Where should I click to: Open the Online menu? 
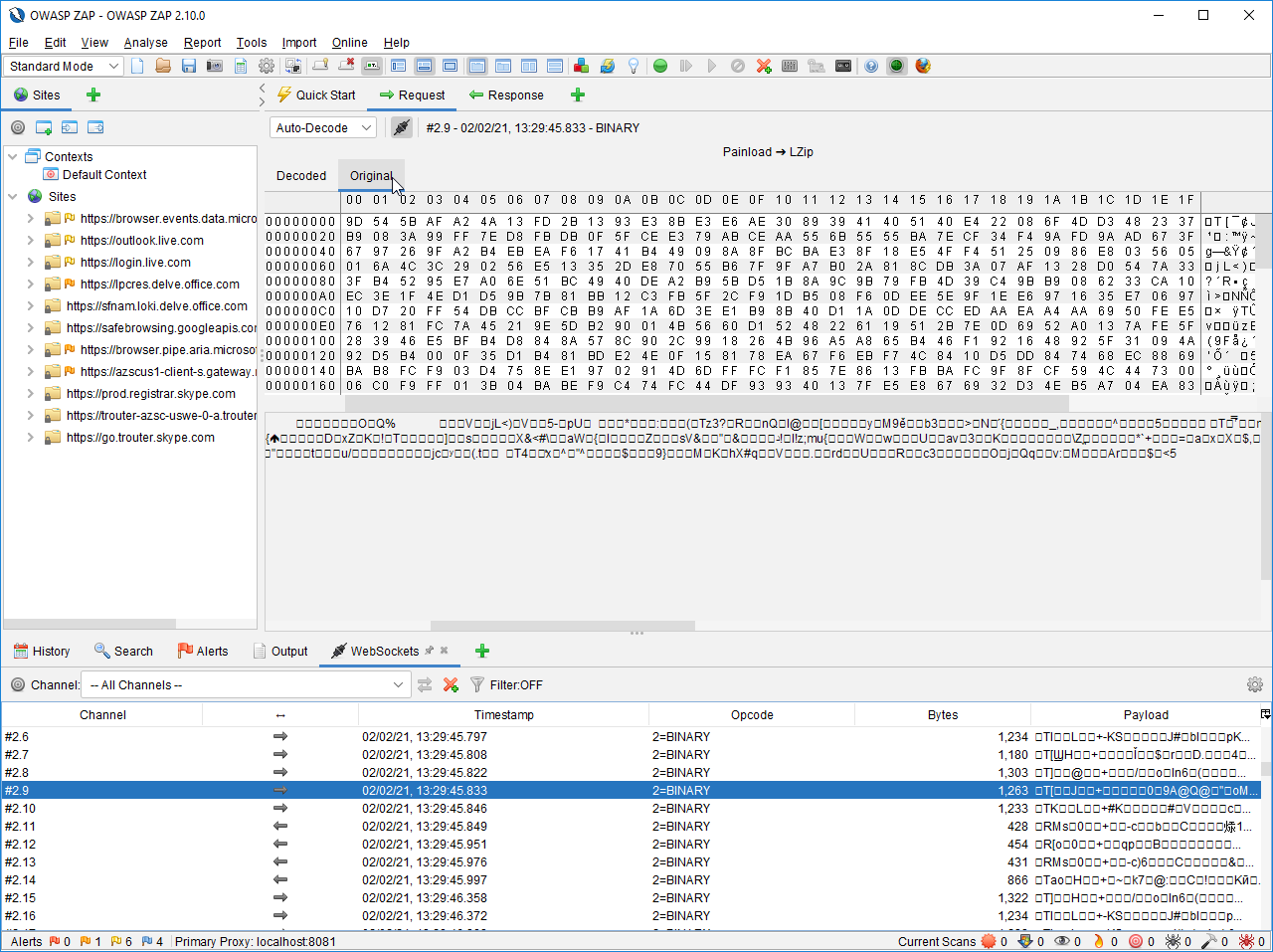pyautogui.click(x=349, y=43)
